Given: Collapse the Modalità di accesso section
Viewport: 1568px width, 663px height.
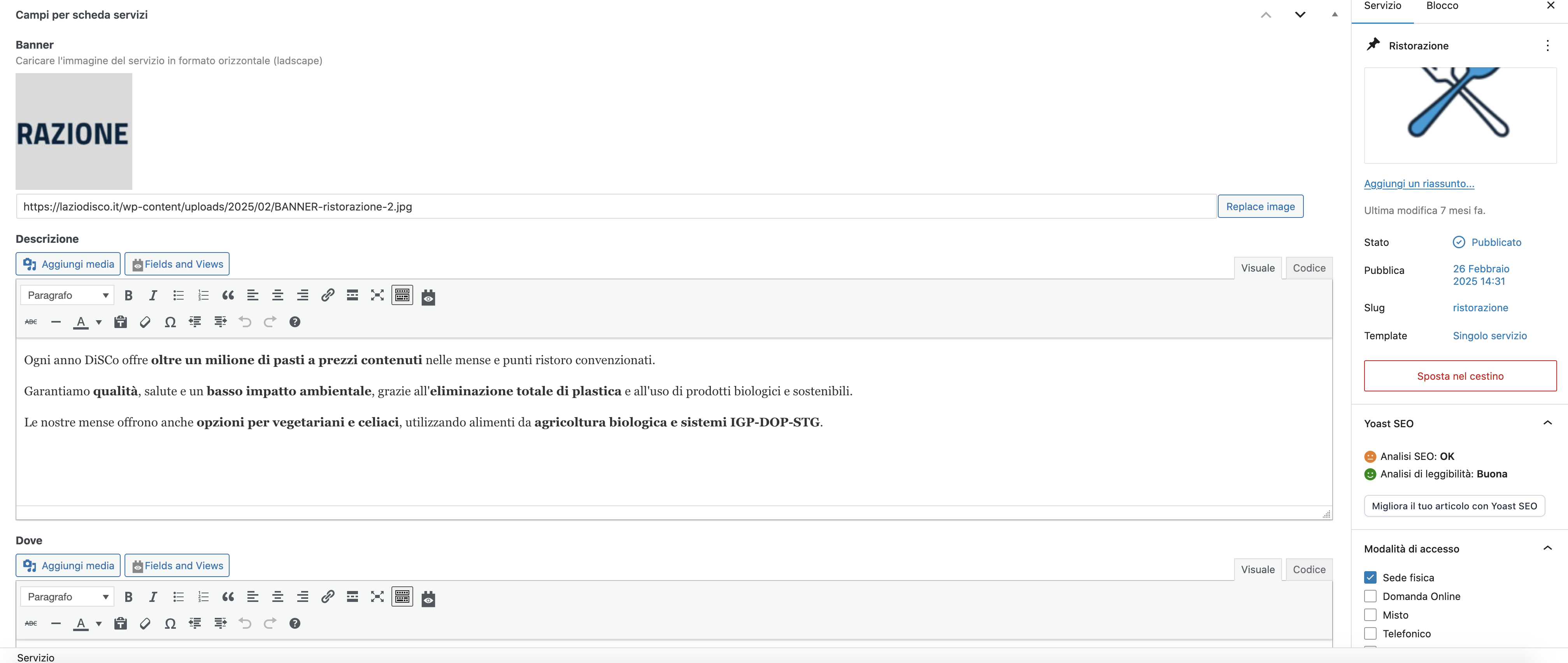Looking at the screenshot, I should point(1547,549).
